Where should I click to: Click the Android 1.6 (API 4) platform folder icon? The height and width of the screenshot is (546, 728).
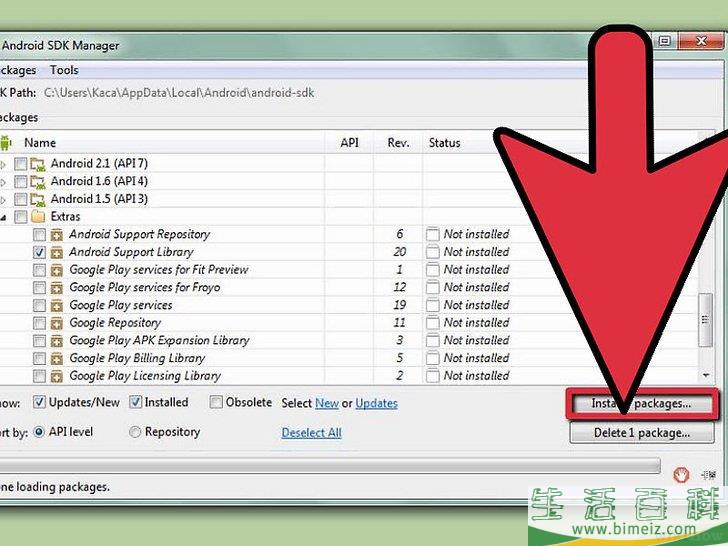[x=38, y=182]
